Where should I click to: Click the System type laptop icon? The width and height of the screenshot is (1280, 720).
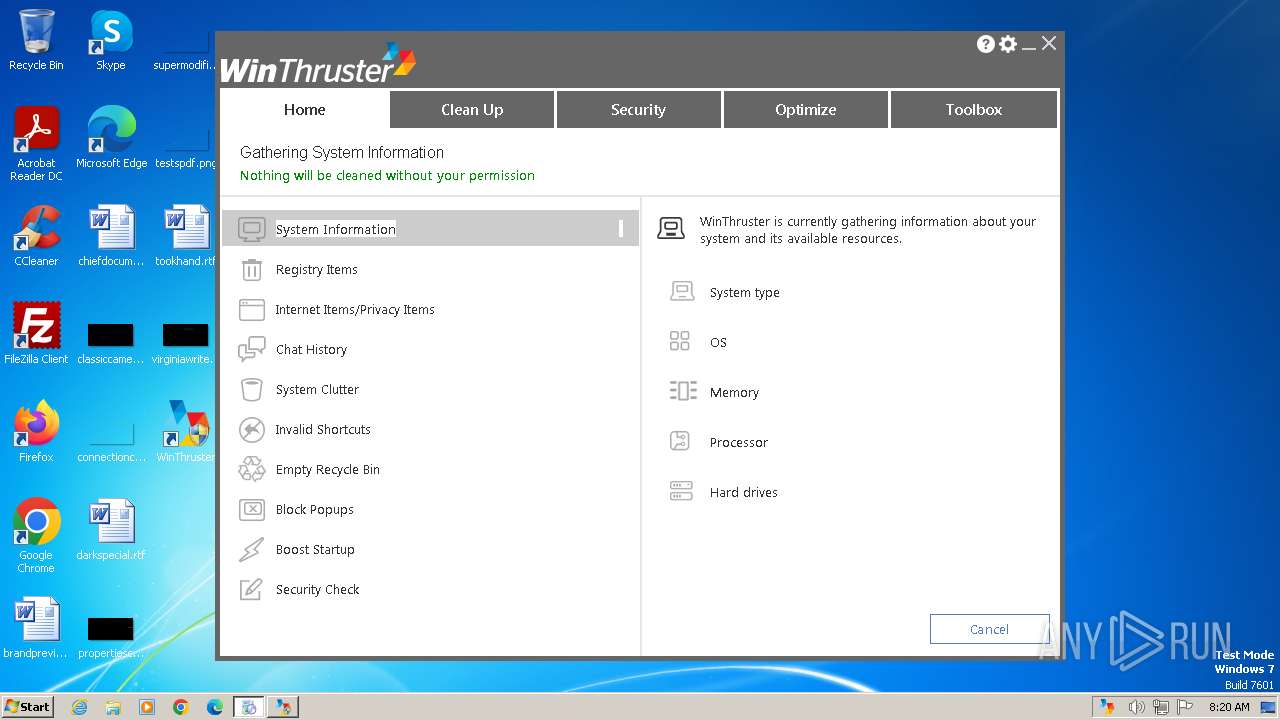(x=682, y=292)
